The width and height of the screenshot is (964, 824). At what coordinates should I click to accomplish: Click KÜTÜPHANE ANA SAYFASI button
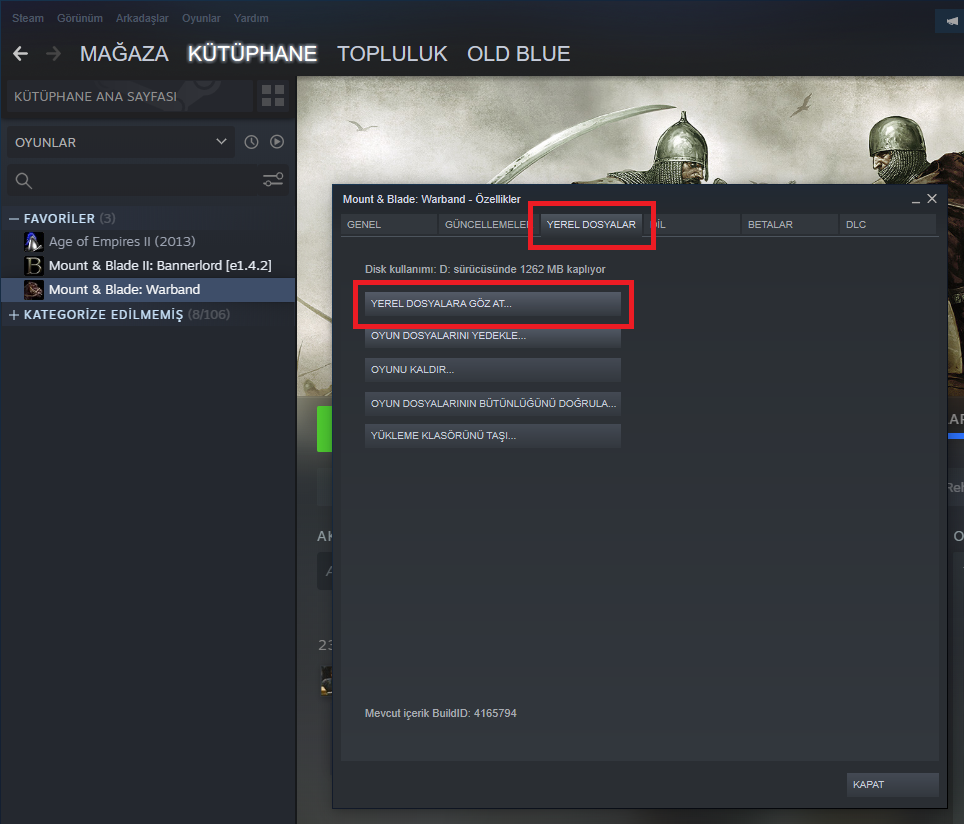coord(130,97)
